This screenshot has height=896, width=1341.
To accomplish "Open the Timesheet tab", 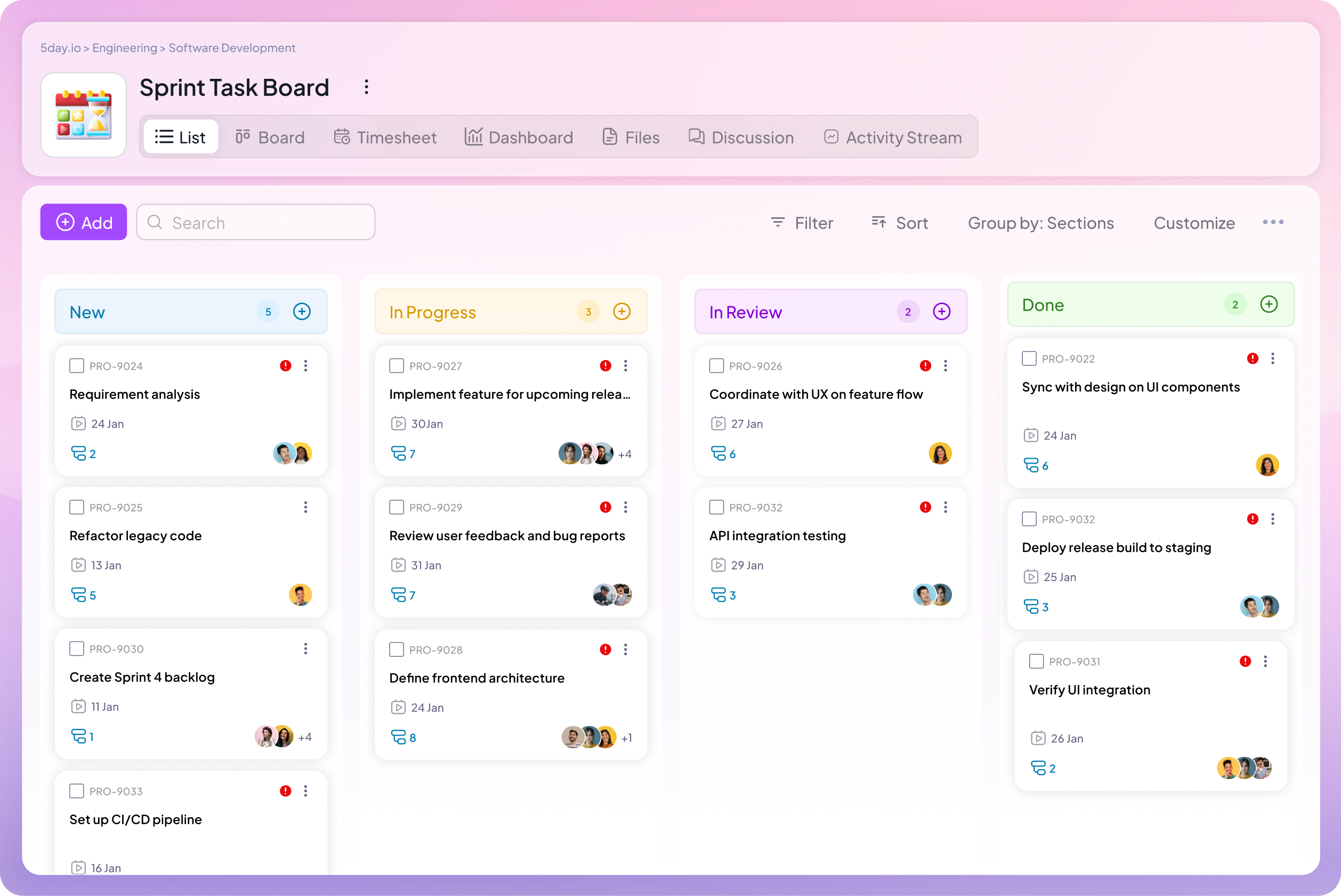I will point(385,137).
